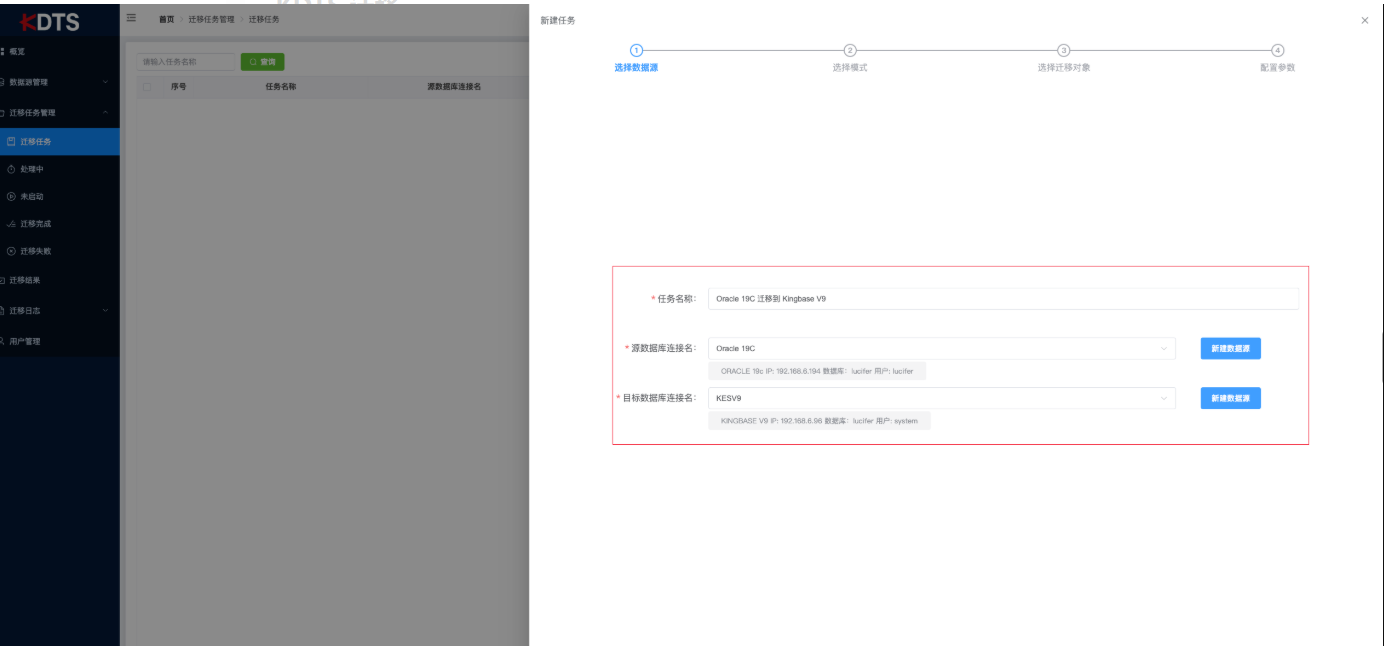
Task: Click the 序号 column header
Action: pyautogui.click(x=178, y=87)
